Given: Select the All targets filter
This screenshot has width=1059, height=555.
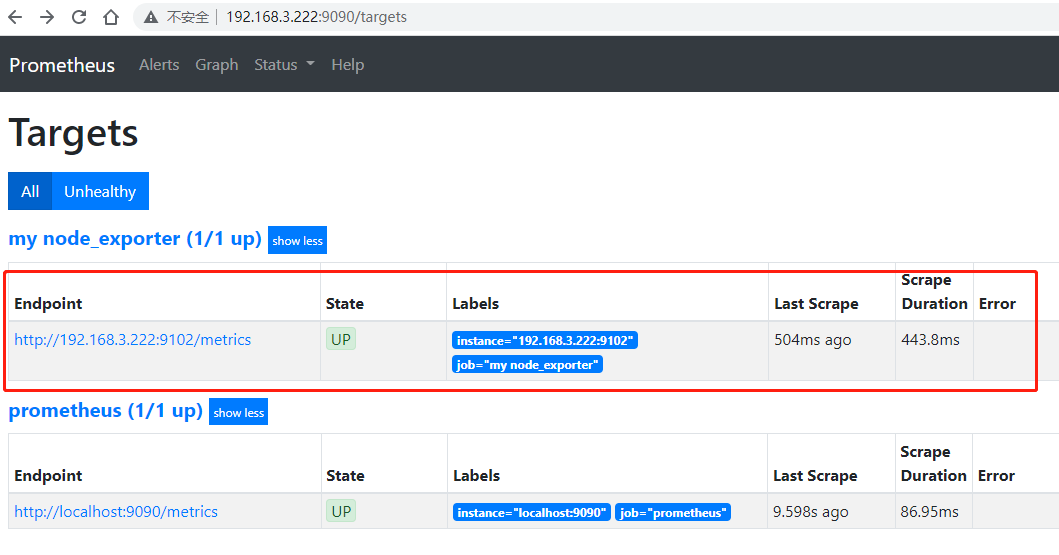Looking at the screenshot, I should pyautogui.click(x=30, y=191).
